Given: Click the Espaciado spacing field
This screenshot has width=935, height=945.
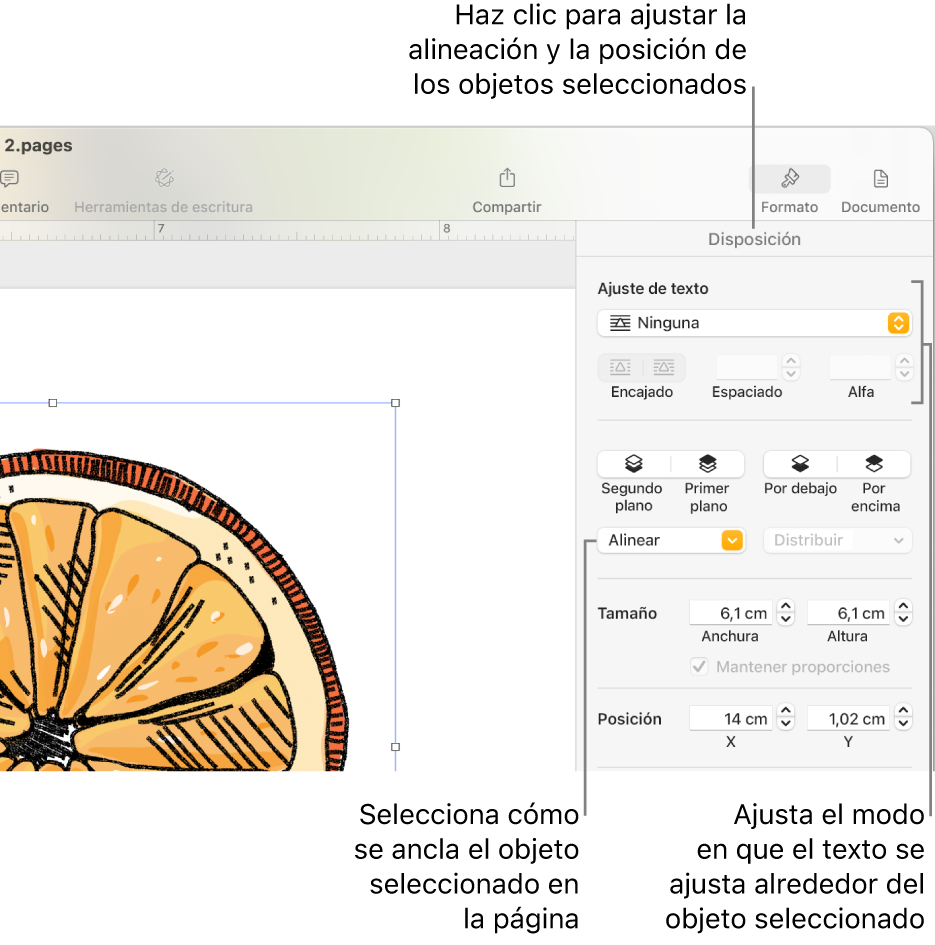Looking at the screenshot, I should pyautogui.click(x=746, y=367).
